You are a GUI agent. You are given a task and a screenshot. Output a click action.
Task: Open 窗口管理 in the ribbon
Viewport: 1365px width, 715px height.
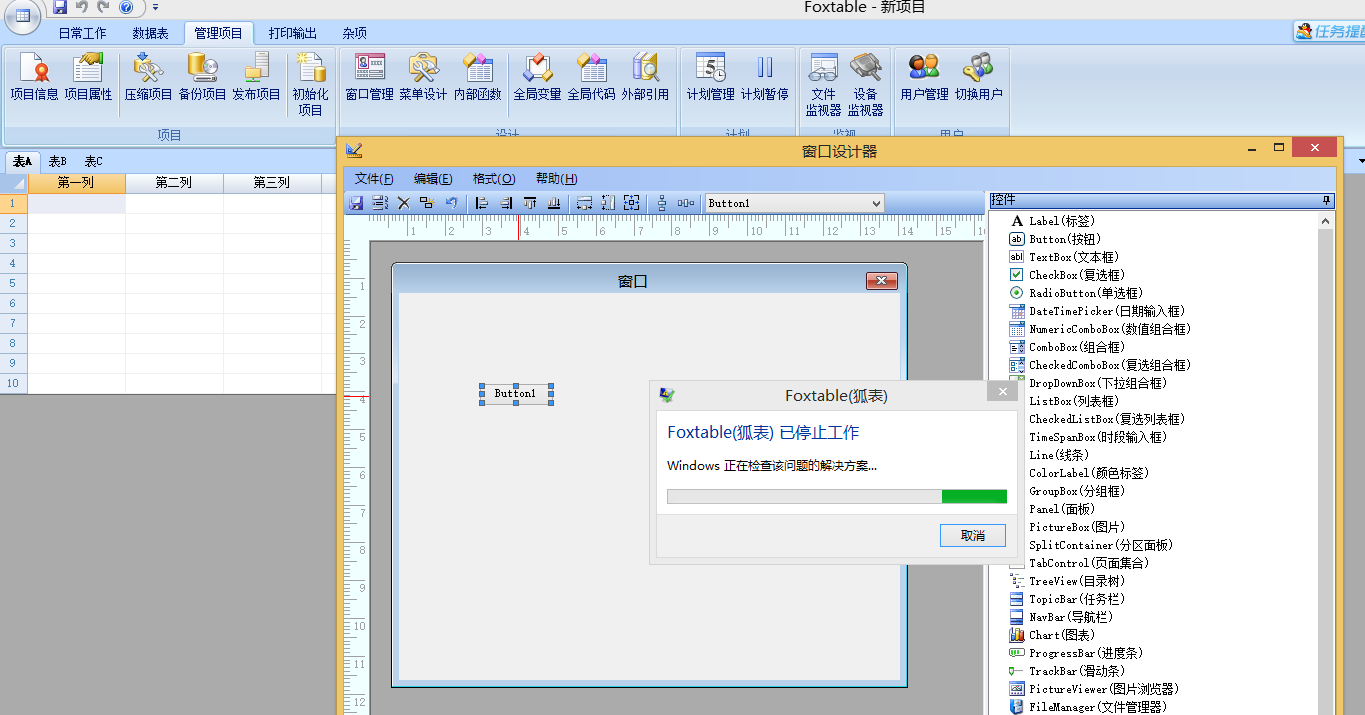(369, 76)
